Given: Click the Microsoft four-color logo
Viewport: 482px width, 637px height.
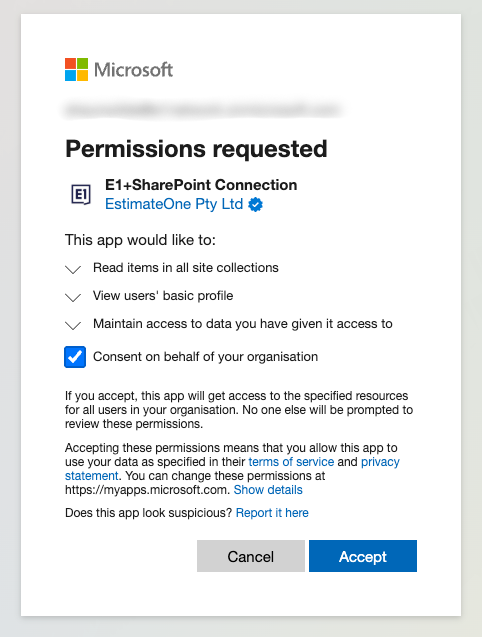Looking at the screenshot, I should click(x=76, y=69).
